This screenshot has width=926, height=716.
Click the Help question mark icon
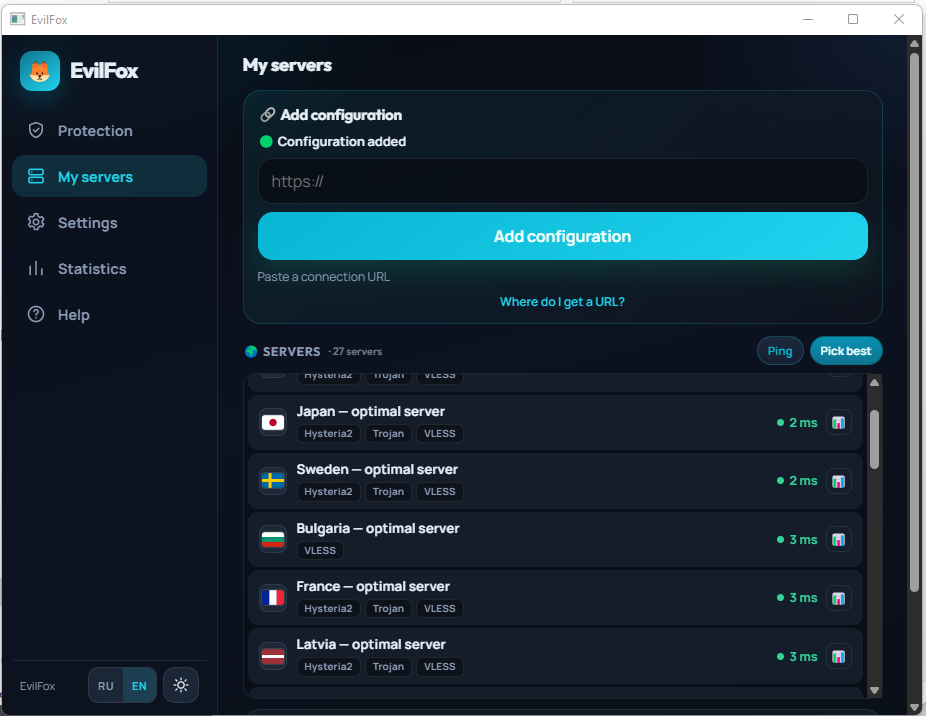click(x=36, y=315)
